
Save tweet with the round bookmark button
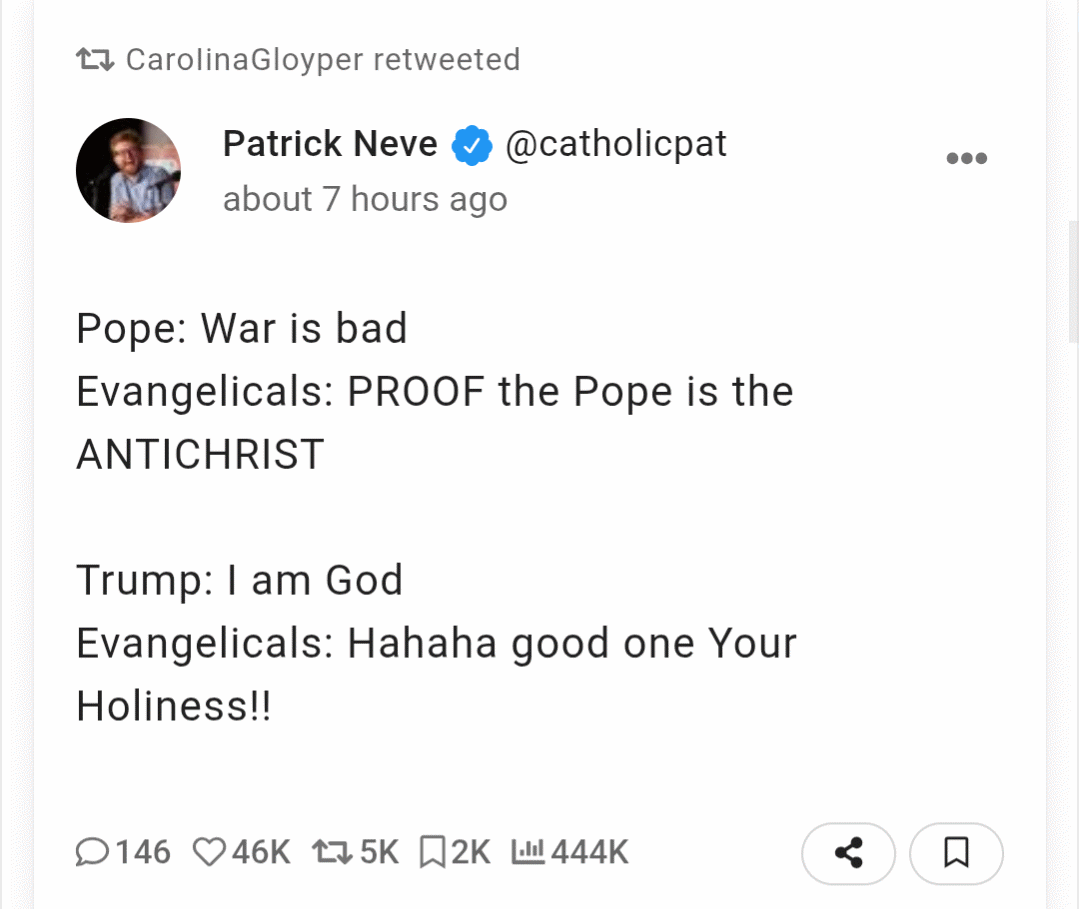tap(956, 854)
